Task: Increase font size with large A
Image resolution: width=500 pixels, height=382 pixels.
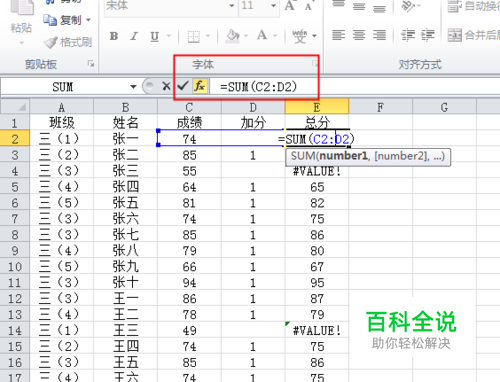Action: click(290, 6)
